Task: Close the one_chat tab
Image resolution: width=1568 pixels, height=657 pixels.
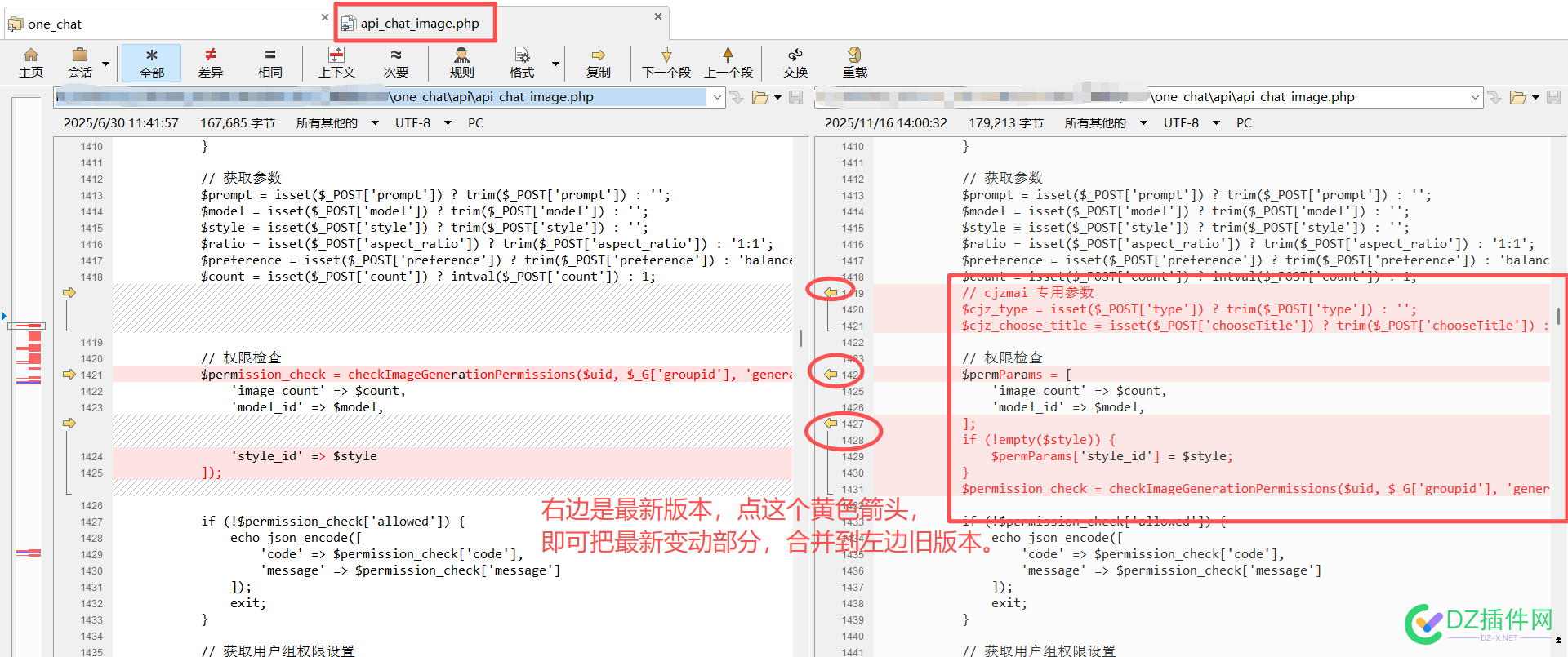Action: pos(325,16)
